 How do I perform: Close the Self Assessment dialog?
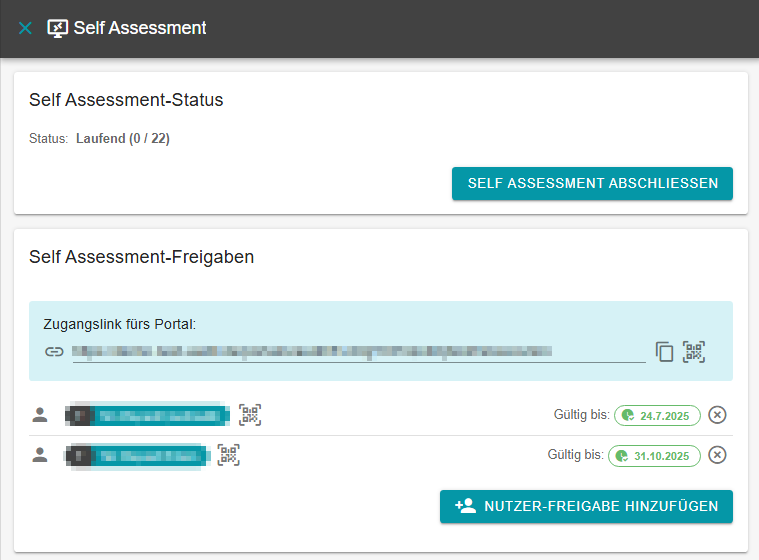tap(25, 28)
